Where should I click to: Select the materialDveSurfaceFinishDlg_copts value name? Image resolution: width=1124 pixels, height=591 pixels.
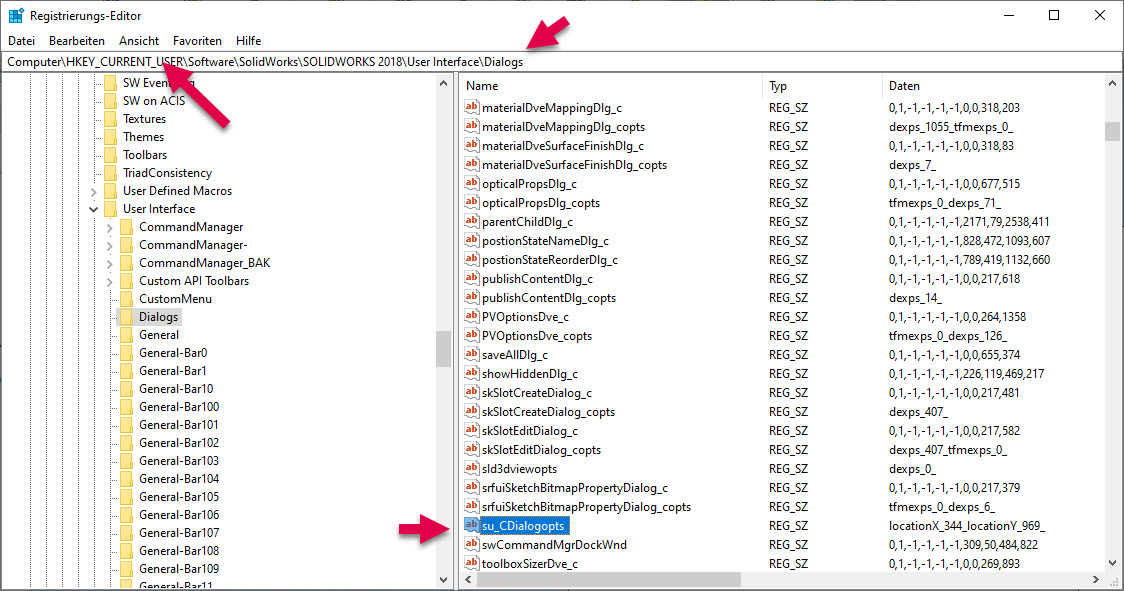574,165
